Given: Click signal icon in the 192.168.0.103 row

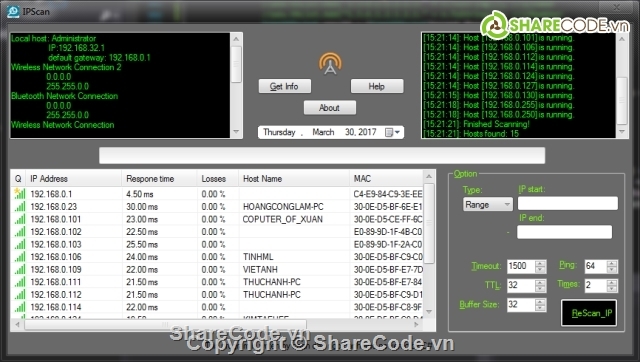Looking at the screenshot, I should 19,244.
